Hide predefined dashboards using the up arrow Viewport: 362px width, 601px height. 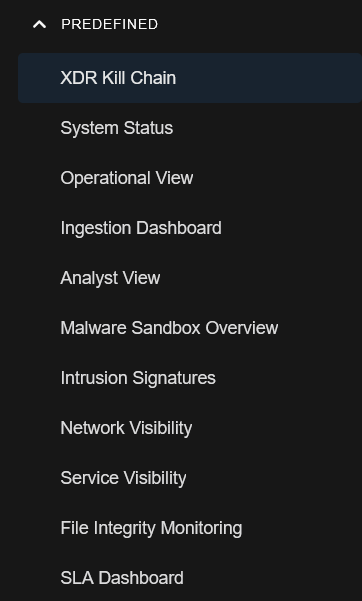click(x=39, y=25)
